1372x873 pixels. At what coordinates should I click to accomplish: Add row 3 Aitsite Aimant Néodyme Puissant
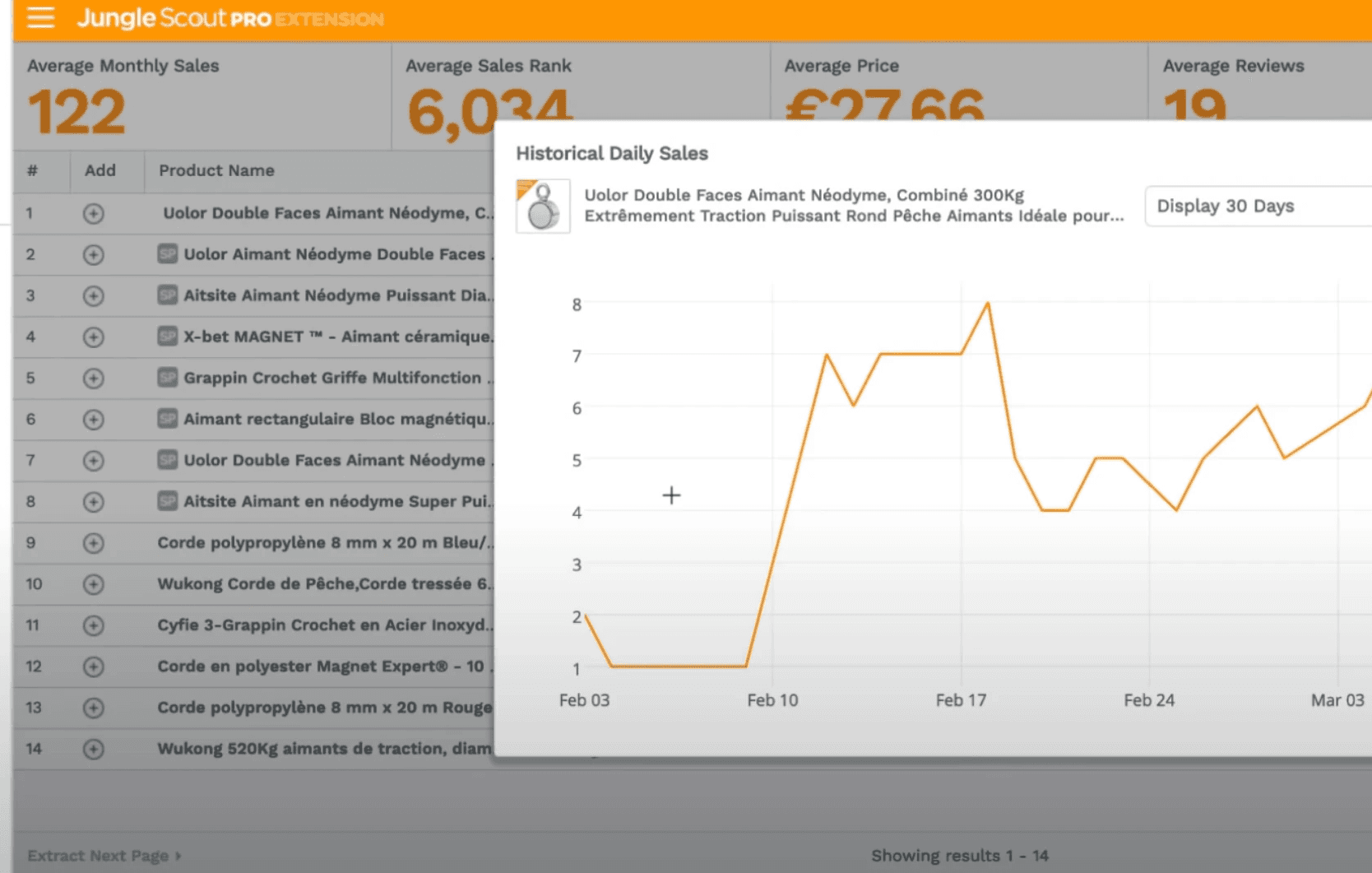[94, 296]
